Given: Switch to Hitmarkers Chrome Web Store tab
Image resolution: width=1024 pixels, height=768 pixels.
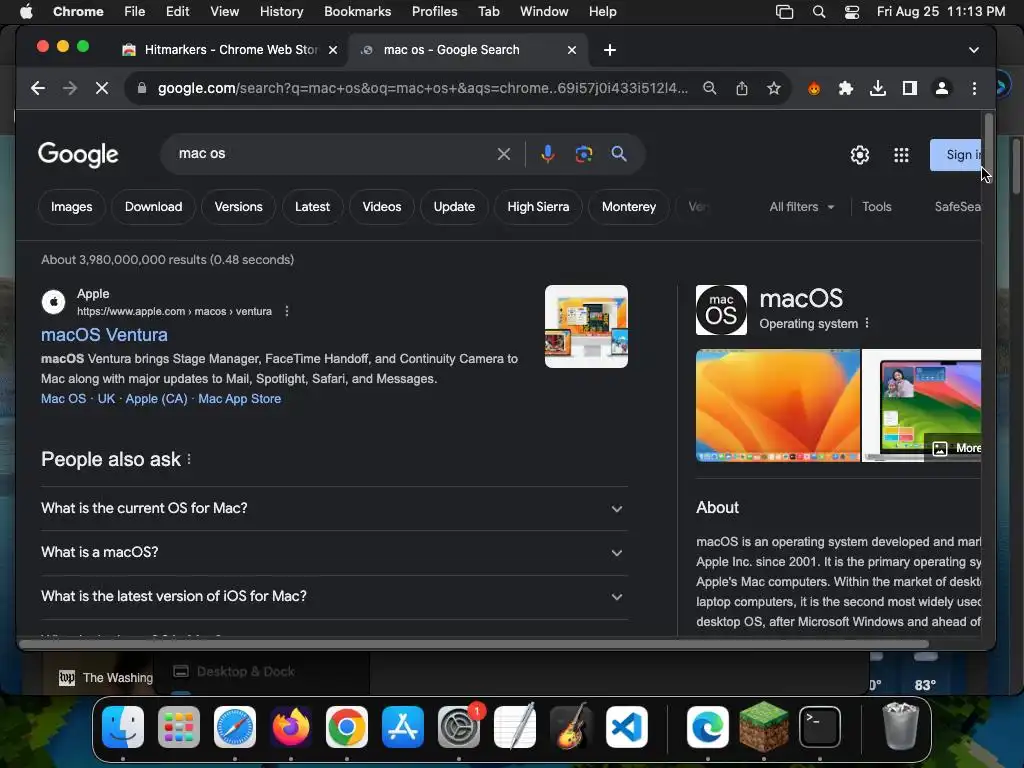Looking at the screenshot, I should pos(229,50).
